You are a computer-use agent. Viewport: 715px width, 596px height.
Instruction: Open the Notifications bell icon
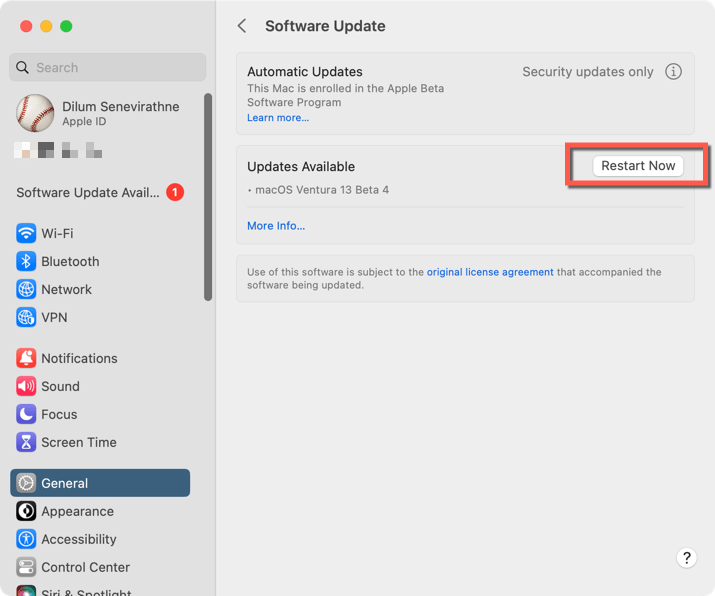(x=26, y=358)
